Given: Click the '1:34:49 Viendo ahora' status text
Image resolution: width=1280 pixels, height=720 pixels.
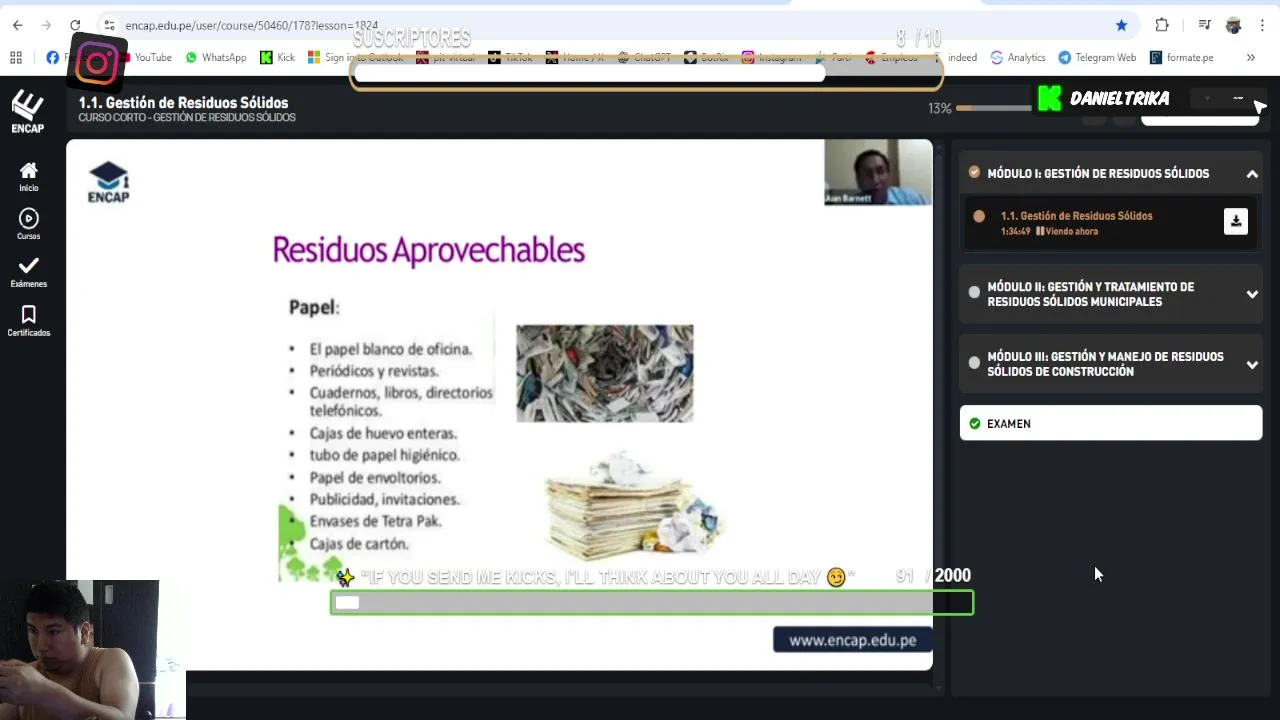Looking at the screenshot, I should [x=1049, y=231].
